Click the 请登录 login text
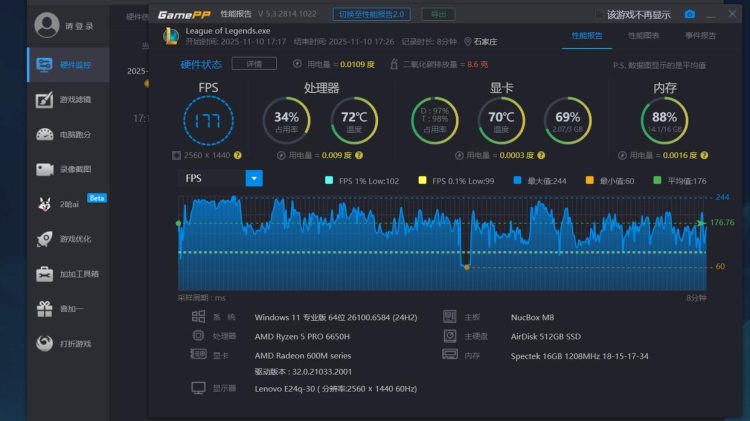This screenshot has height=421, width=750. [x=79, y=26]
